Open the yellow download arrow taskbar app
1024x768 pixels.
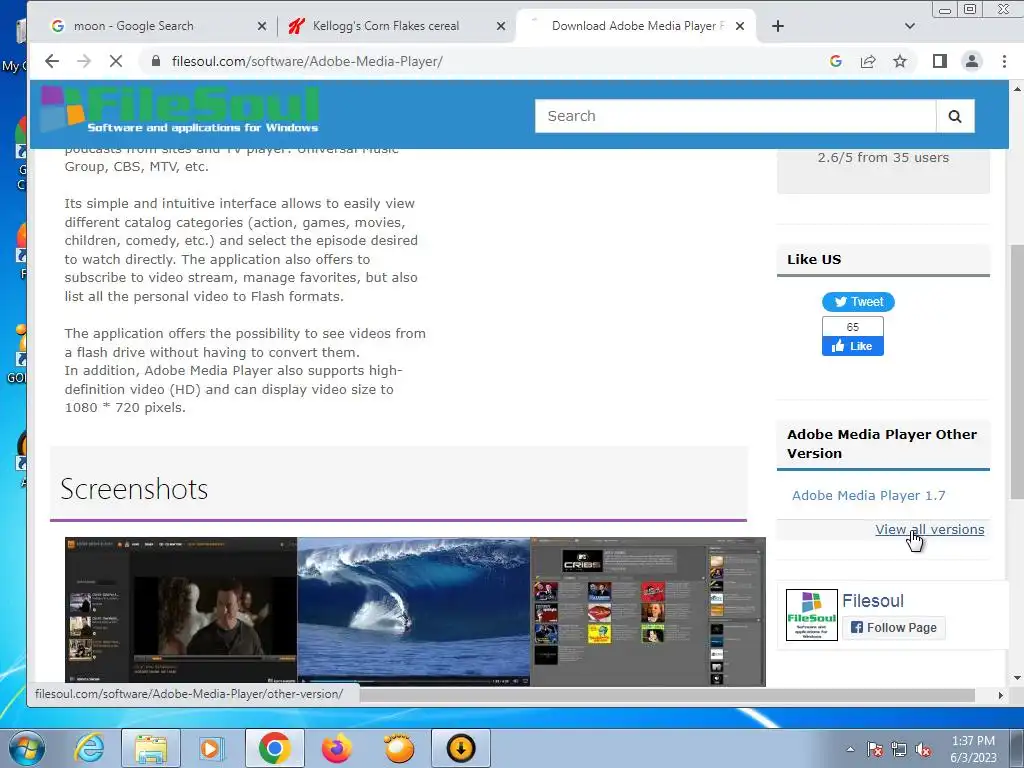[460, 748]
